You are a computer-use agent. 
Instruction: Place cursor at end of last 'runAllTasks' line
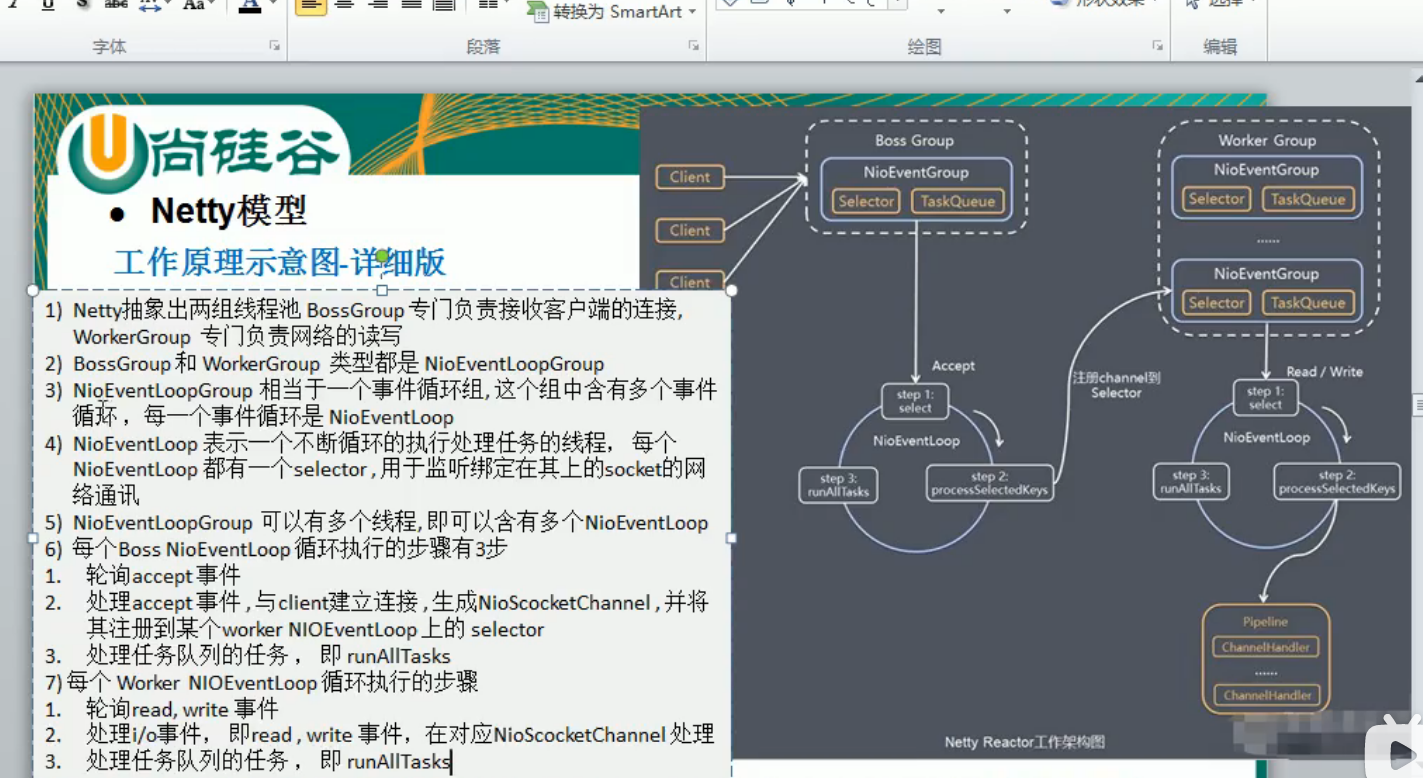pos(452,762)
